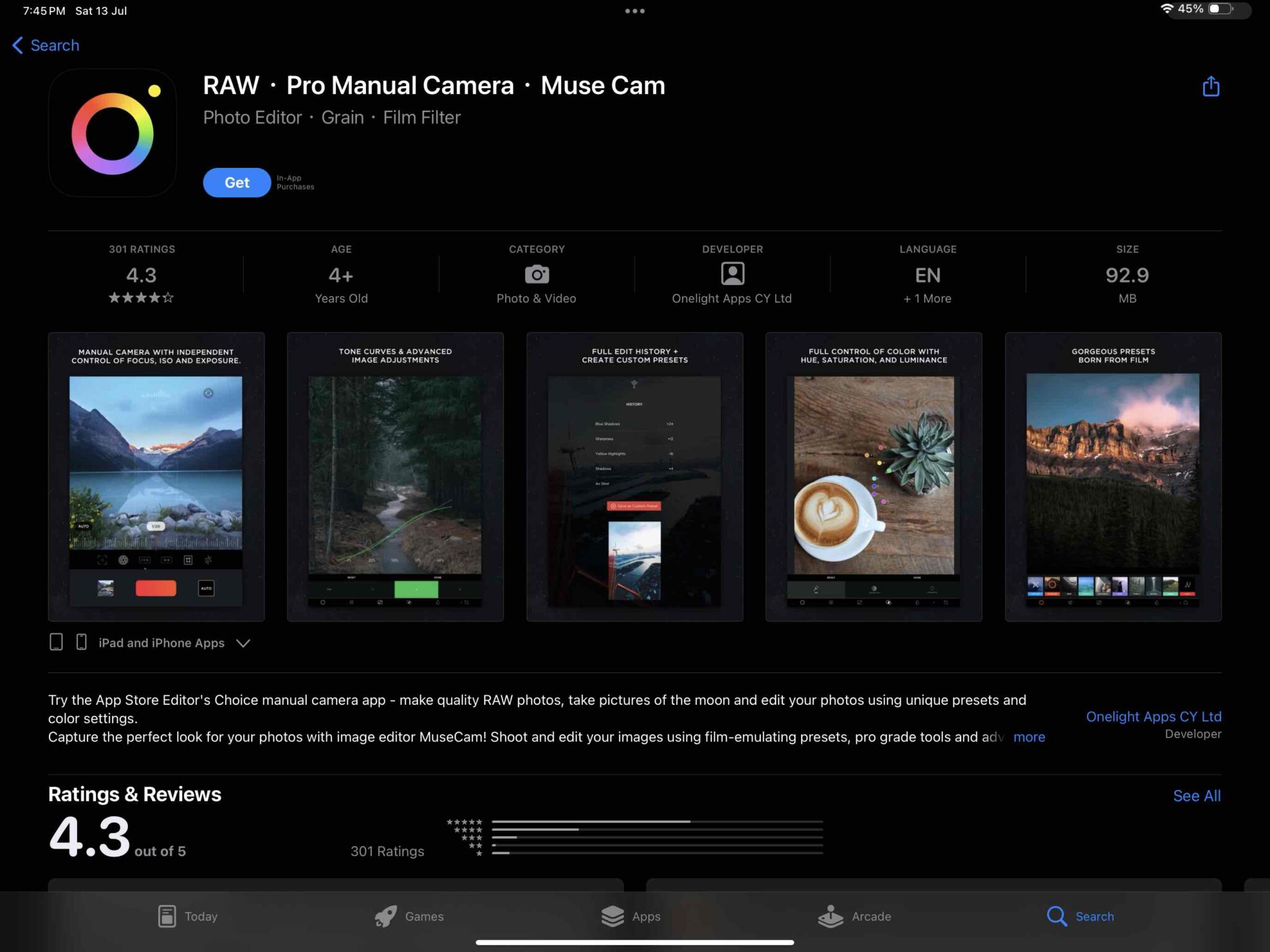This screenshot has height=952, width=1270.
Task: Tap the iPhone device icon near compatibility
Action: point(81,641)
